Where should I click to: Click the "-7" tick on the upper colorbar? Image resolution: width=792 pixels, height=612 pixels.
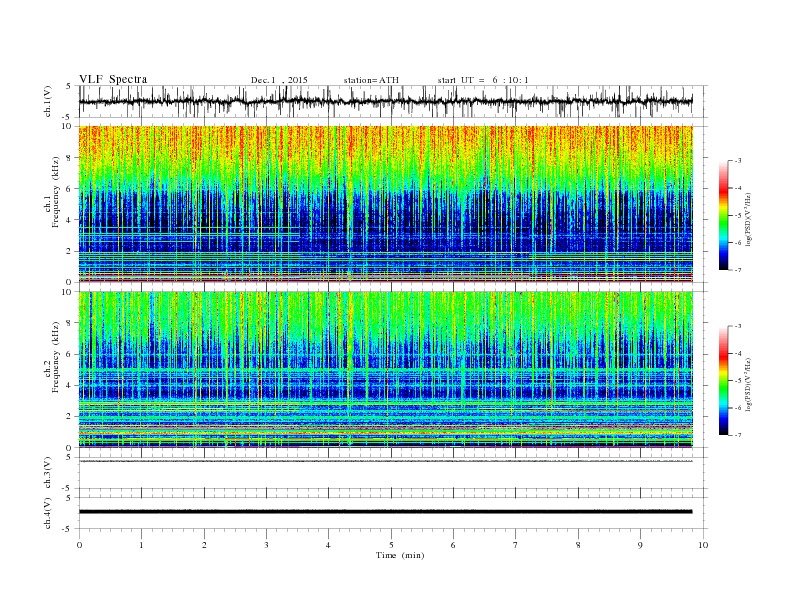(x=737, y=270)
